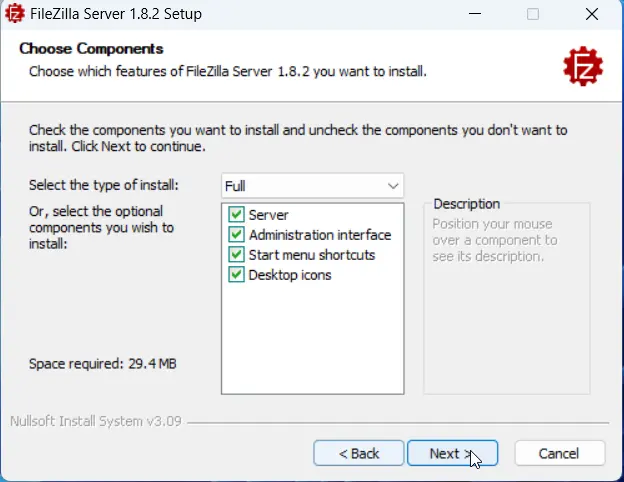Click the red FileZilla gear logo in header

[x=583, y=66]
